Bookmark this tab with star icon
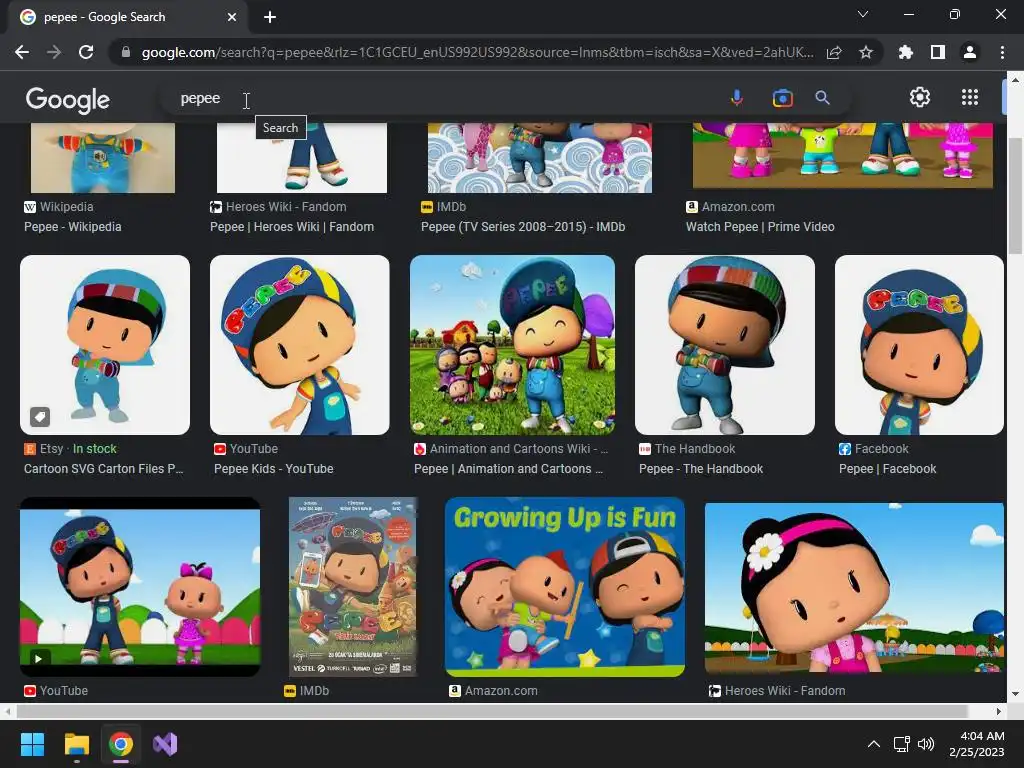Viewport: 1024px width, 768px height. point(866,52)
